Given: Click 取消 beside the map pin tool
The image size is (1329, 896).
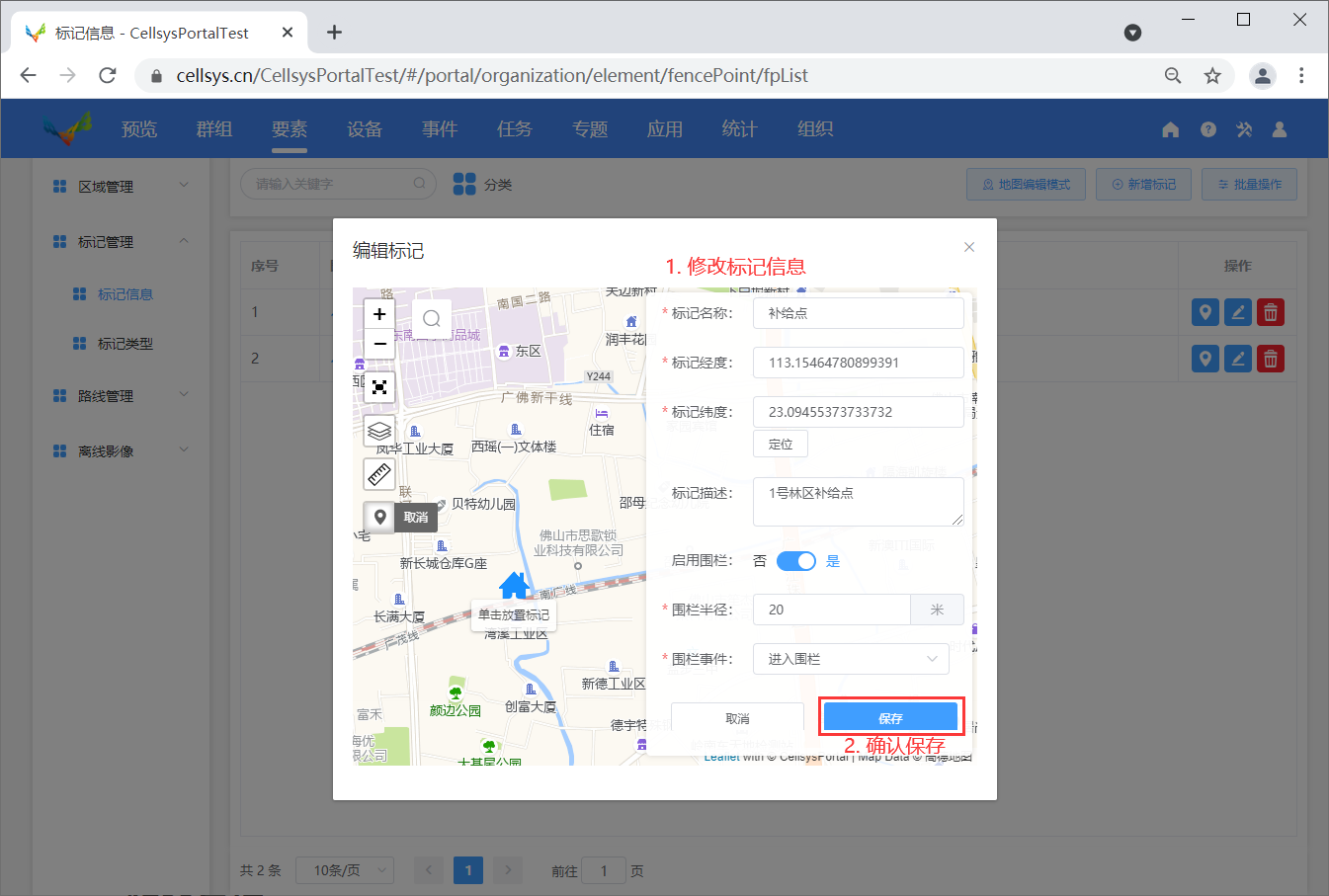Looking at the screenshot, I should 416,517.
